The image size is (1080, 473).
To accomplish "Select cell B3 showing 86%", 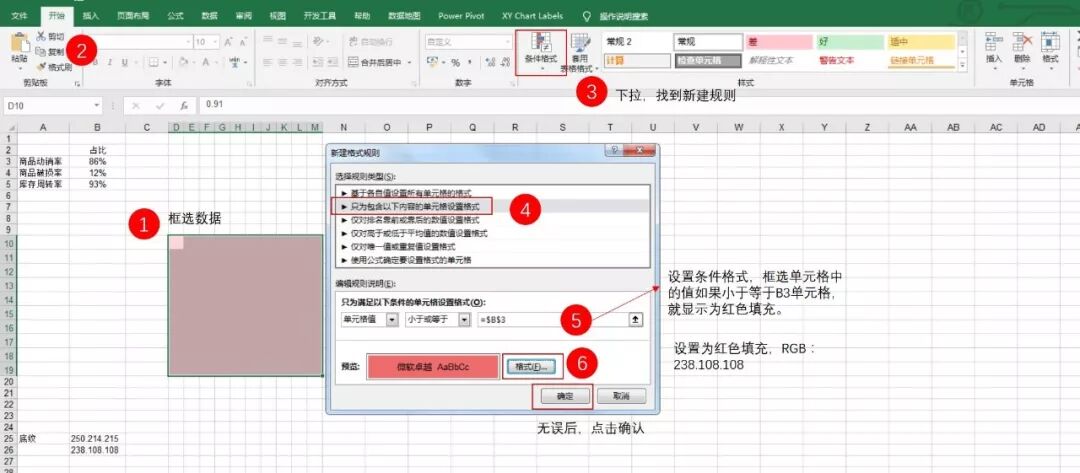I will tap(97, 162).
